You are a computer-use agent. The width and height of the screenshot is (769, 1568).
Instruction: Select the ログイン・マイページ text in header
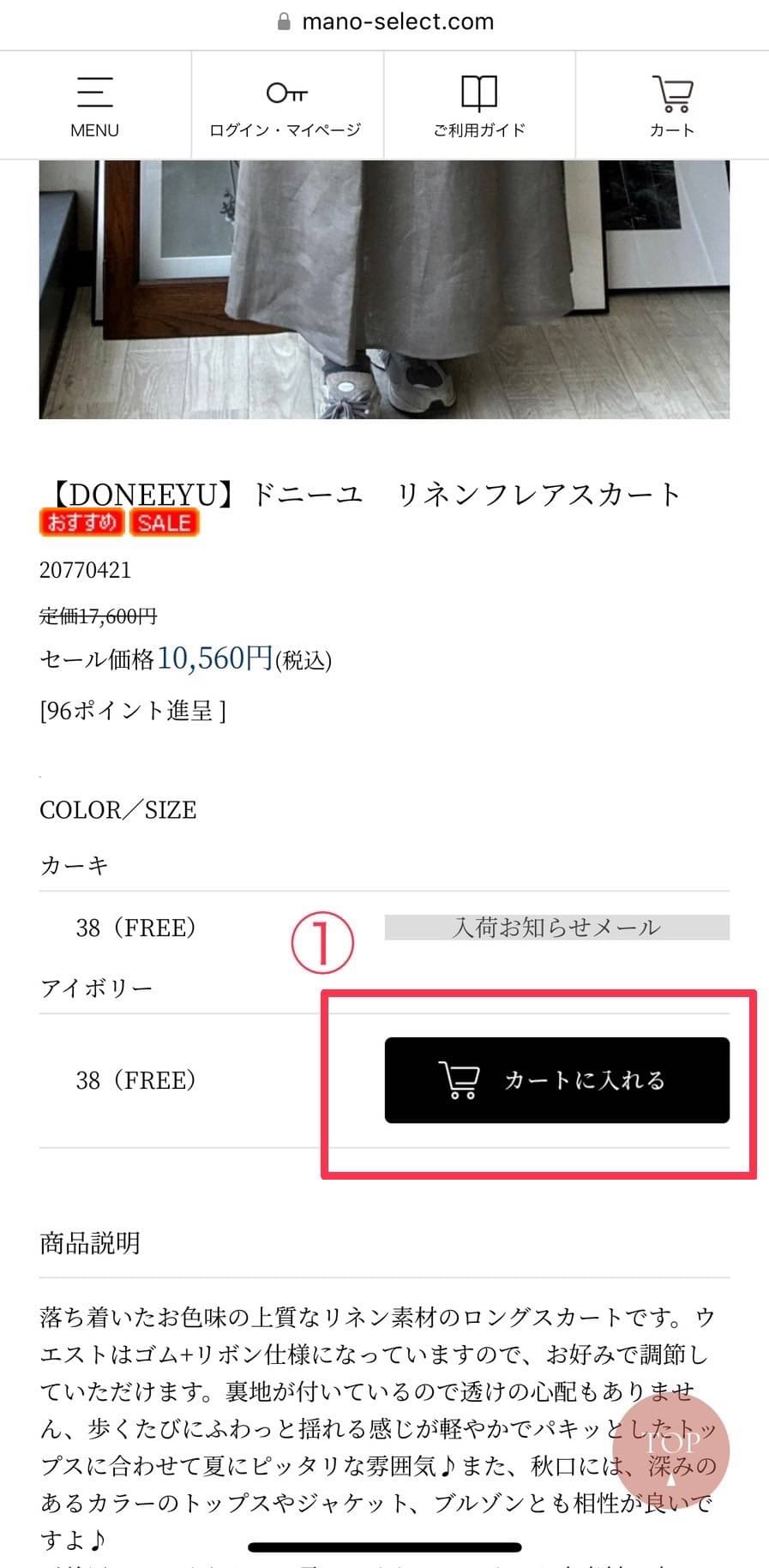point(285,130)
